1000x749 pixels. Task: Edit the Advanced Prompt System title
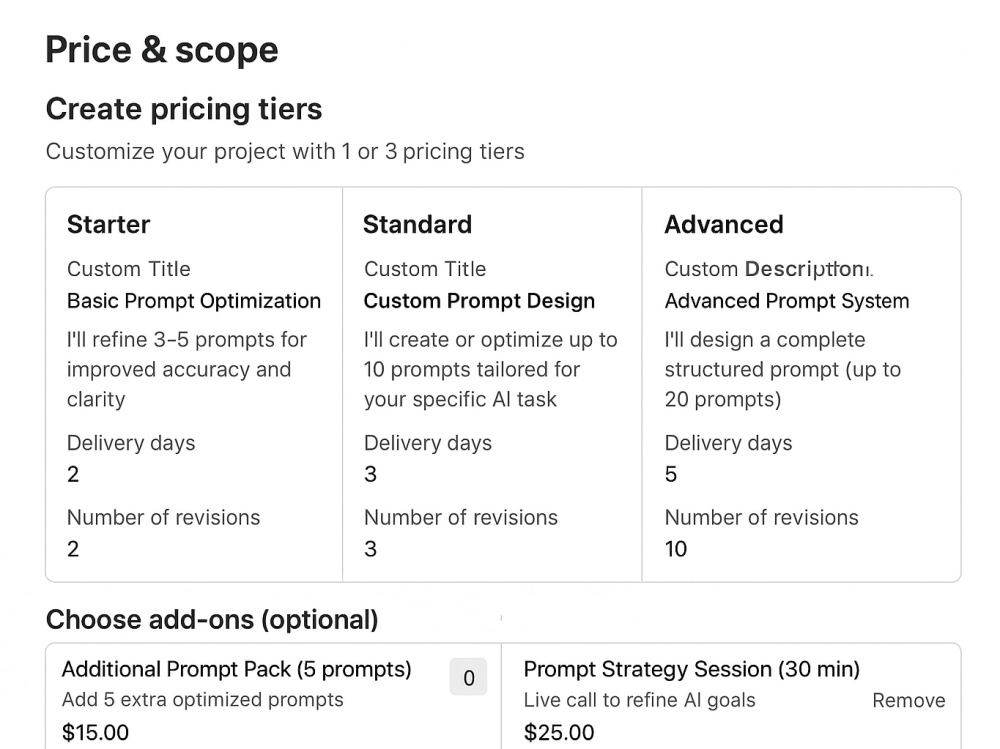[787, 300]
